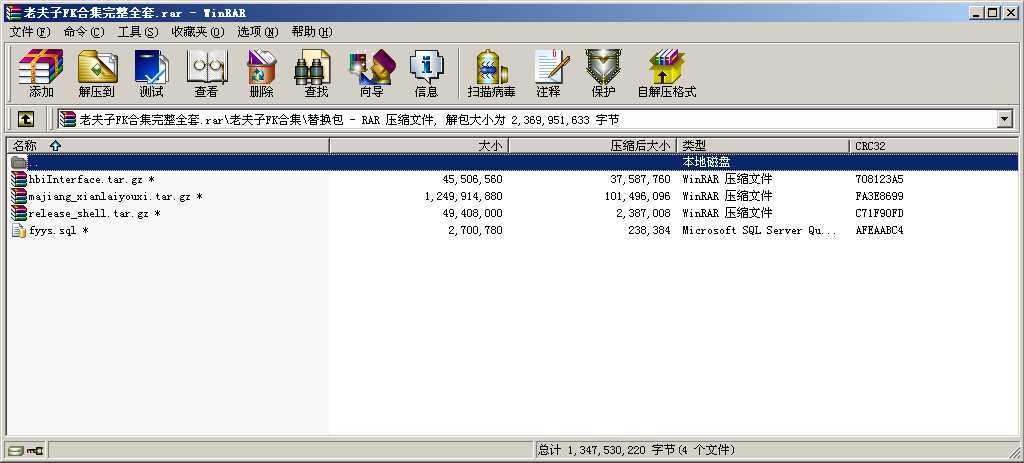The width and height of the screenshot is (1024, 463).
Task: Click the 添加 (Add) toolbar icon
Action: point(41,73)
